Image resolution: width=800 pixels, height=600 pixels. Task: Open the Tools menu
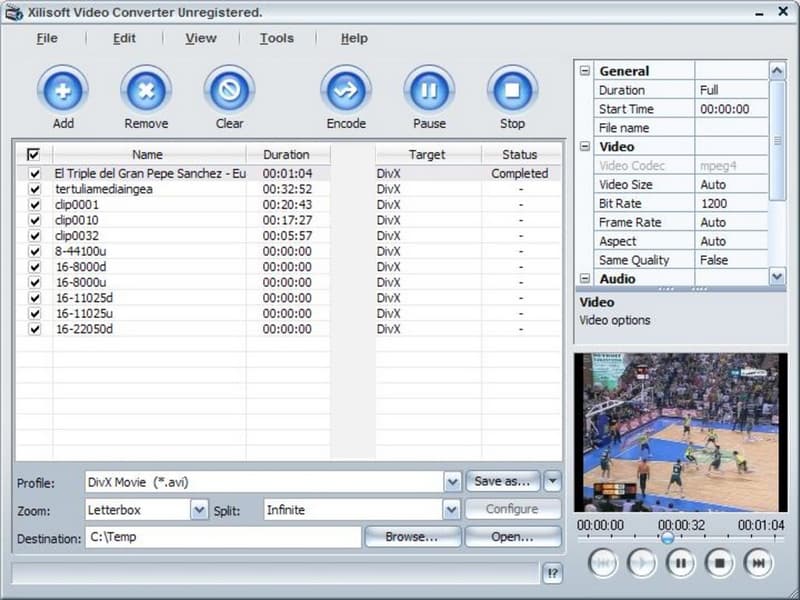tap(277, 38)
